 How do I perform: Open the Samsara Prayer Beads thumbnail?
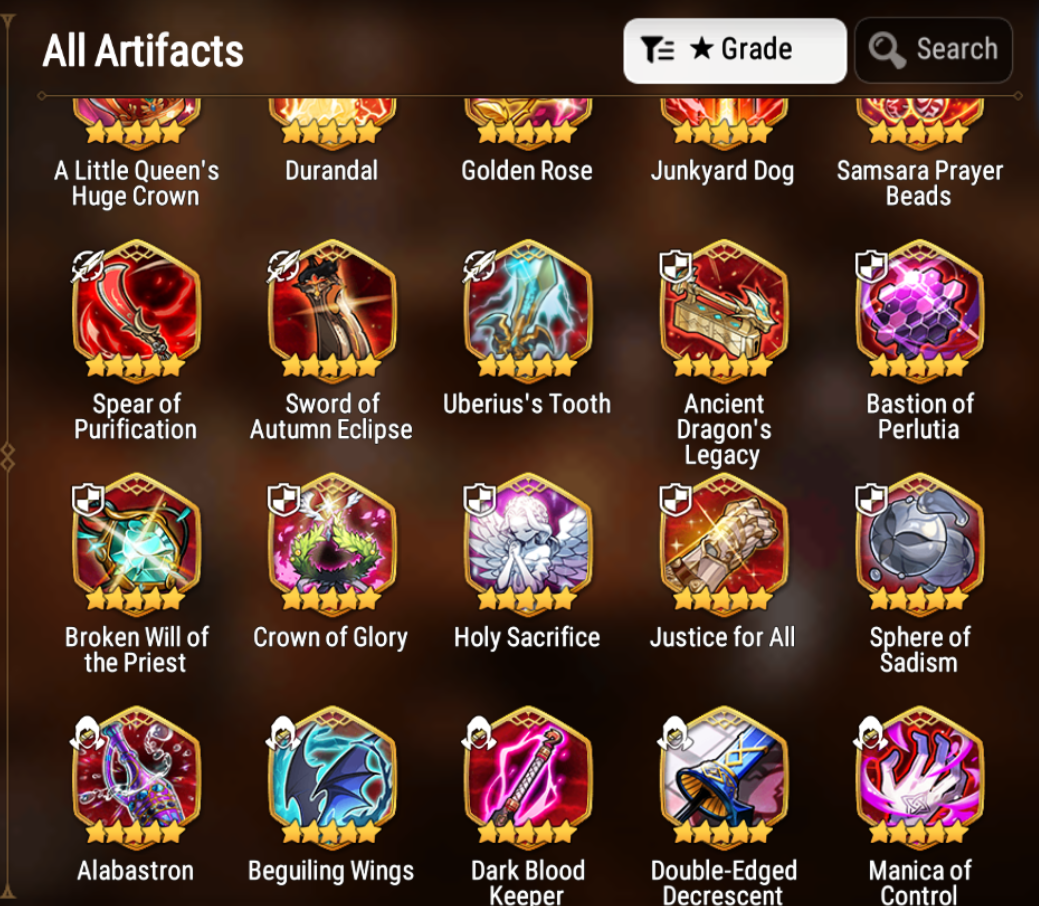[x=919, y=123]
